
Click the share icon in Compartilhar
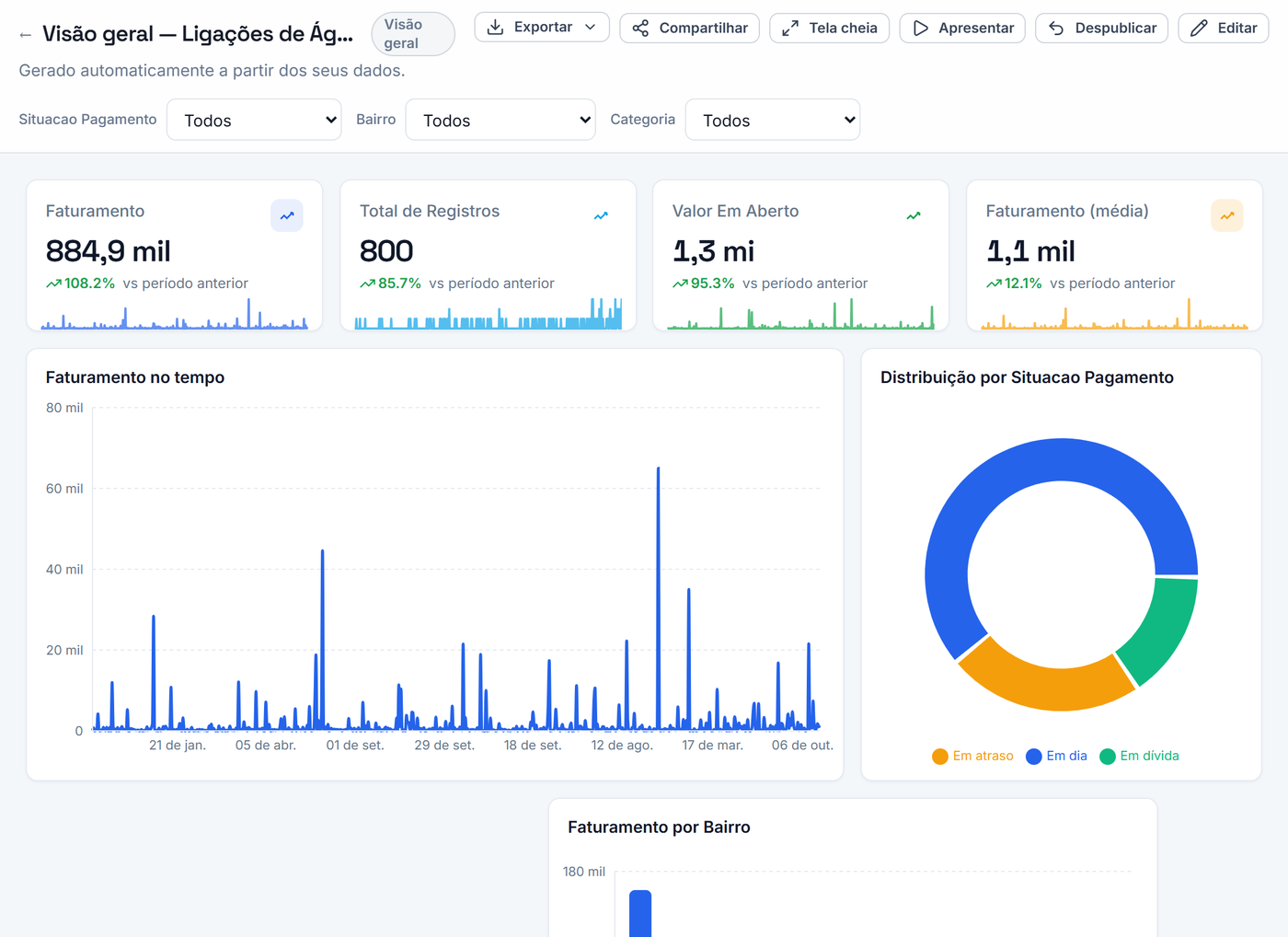coord(640,29)
